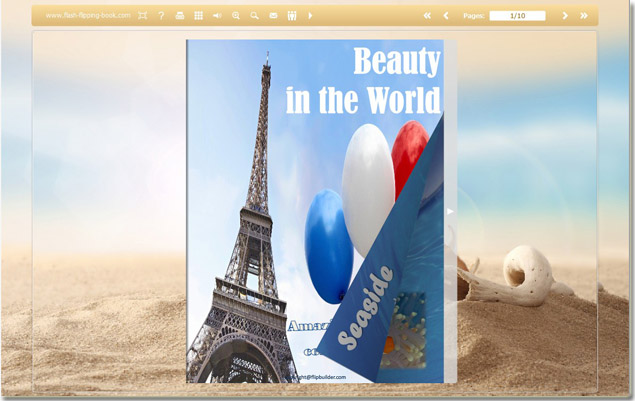Show page thumbnails grid

(198, 16)
